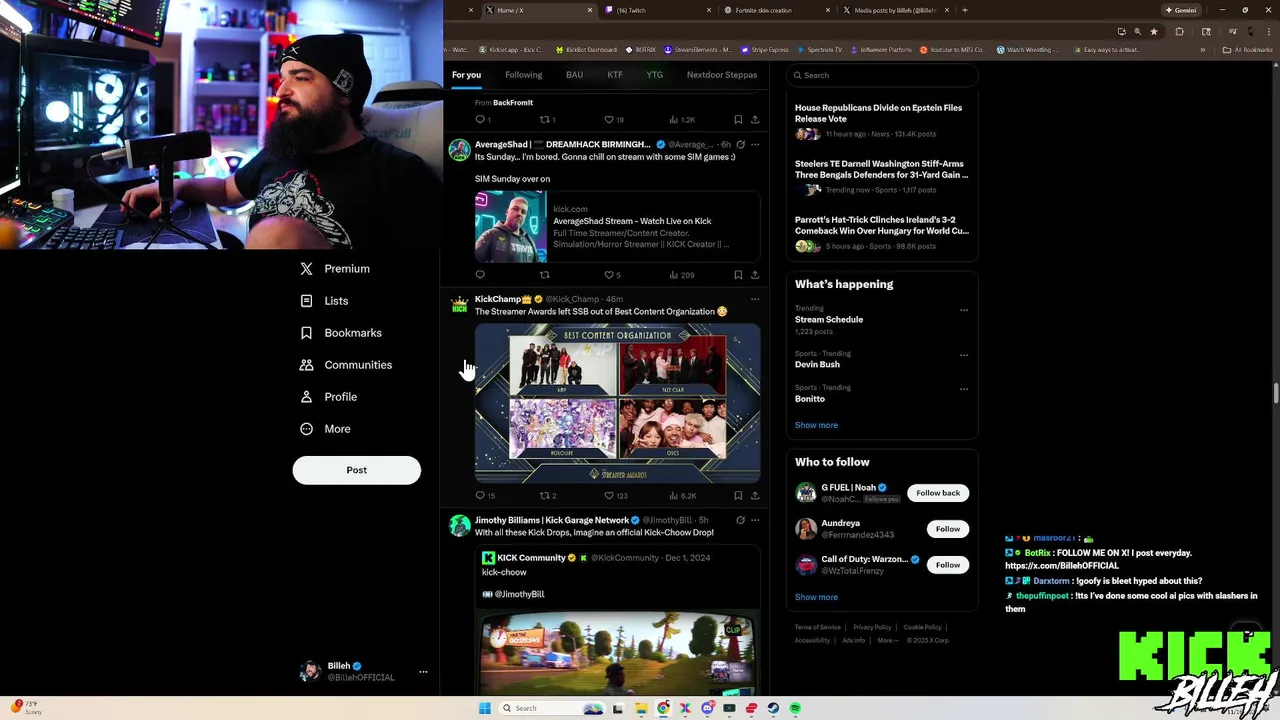Open options for Bonitto trend
The image size is (1280, 720).
(964, 389)
